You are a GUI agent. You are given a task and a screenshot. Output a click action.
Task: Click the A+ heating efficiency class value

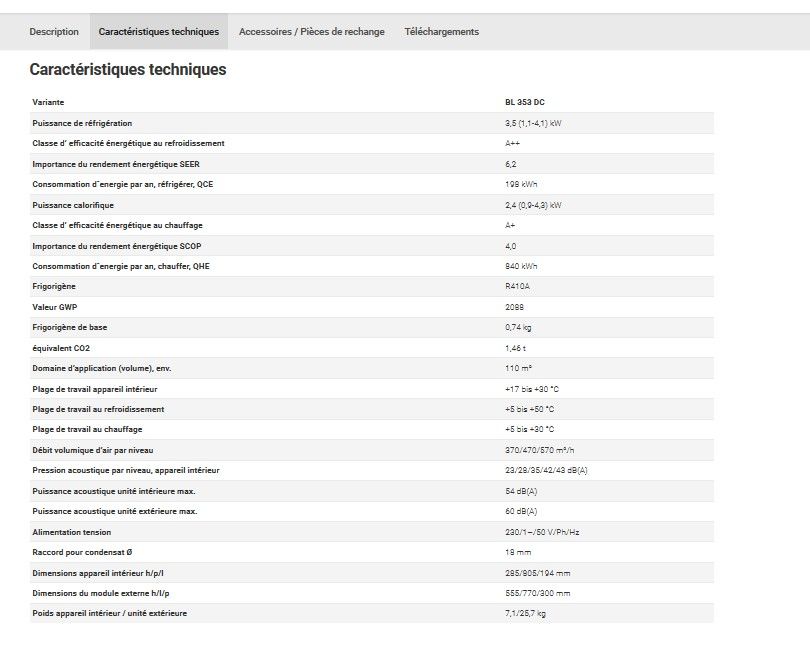(511, 225)
